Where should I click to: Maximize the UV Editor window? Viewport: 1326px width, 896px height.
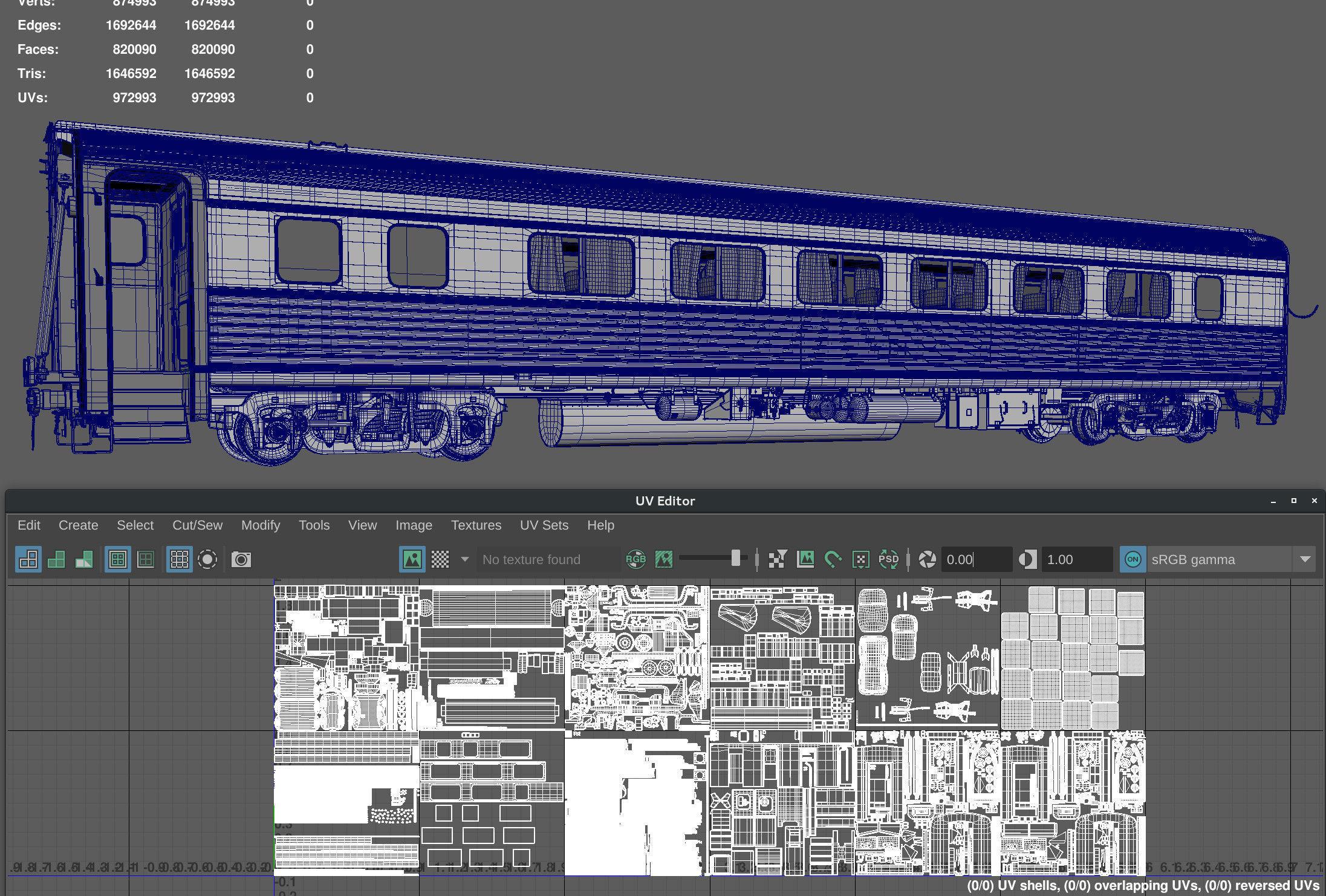(1294, 501)
